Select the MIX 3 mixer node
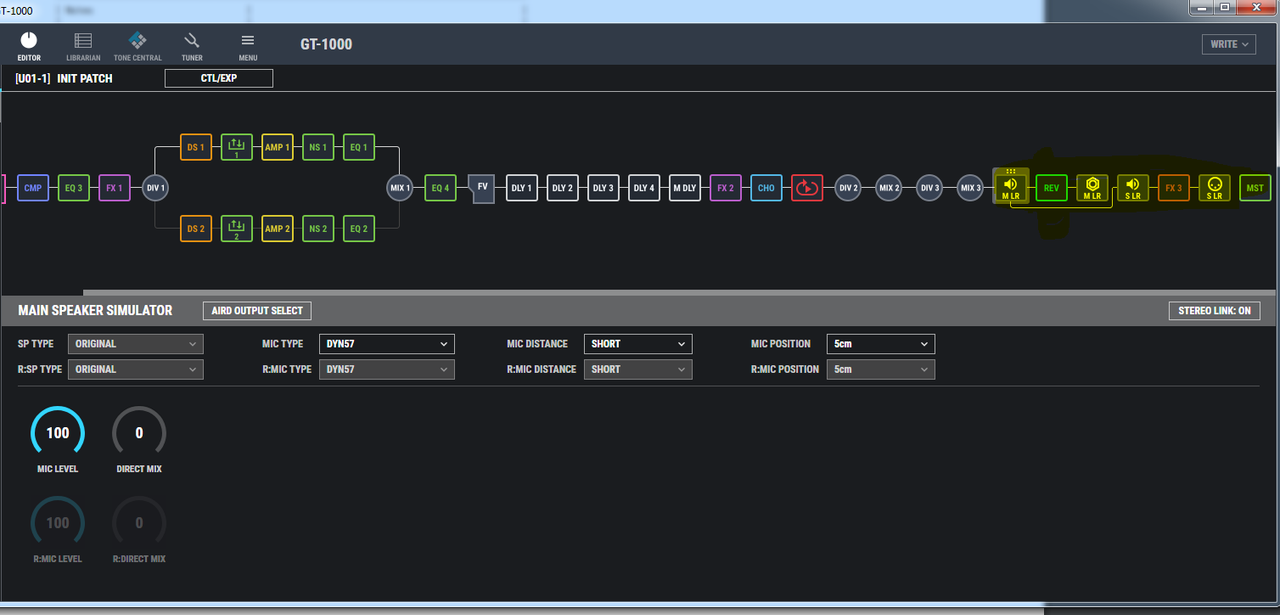The height and width of the screenshot is (615, 1280). tap(970, 187)
